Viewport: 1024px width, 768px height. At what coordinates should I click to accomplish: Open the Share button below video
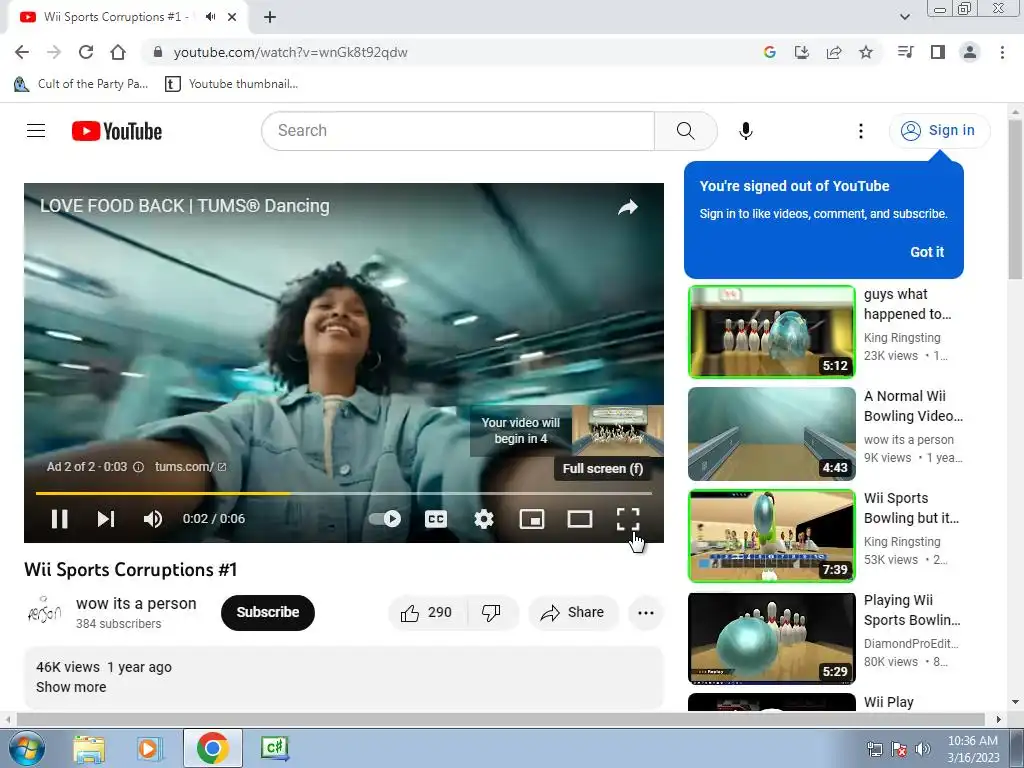click(x=573, y=613)
